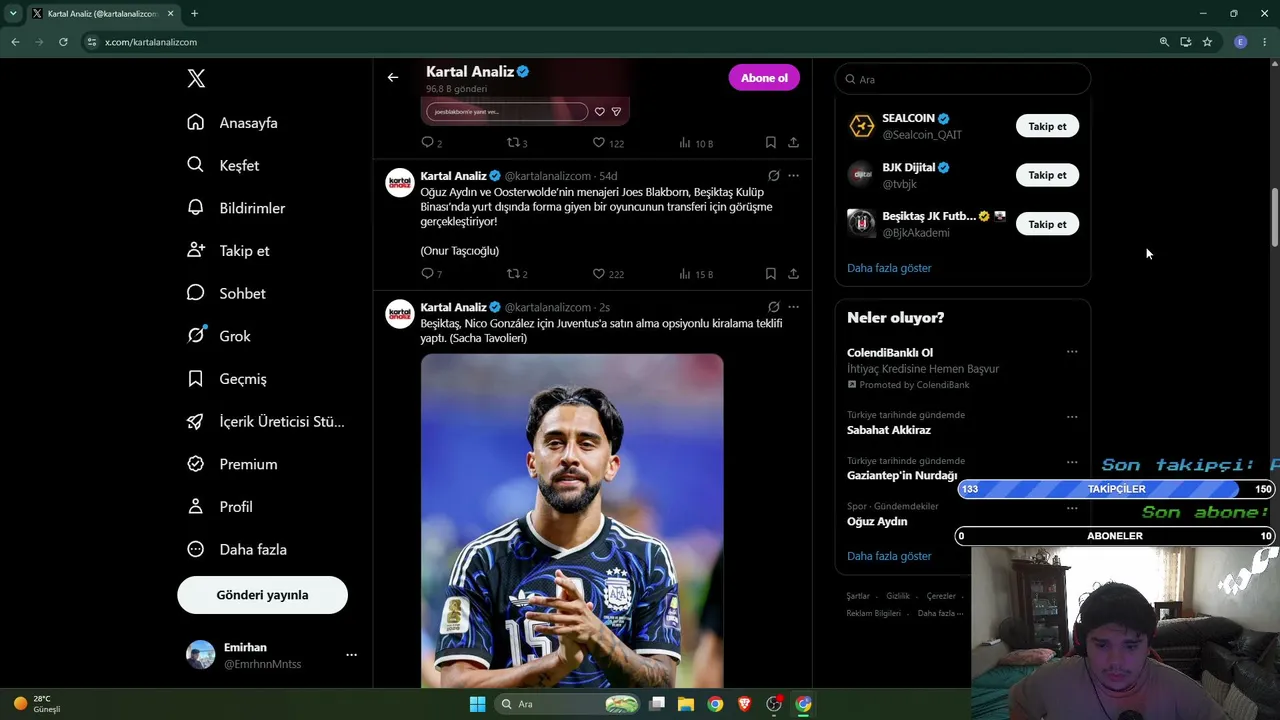Open the Chrome zoom magnifier icon
This screenshot has height=720, width=1280.
point(1164,42)
